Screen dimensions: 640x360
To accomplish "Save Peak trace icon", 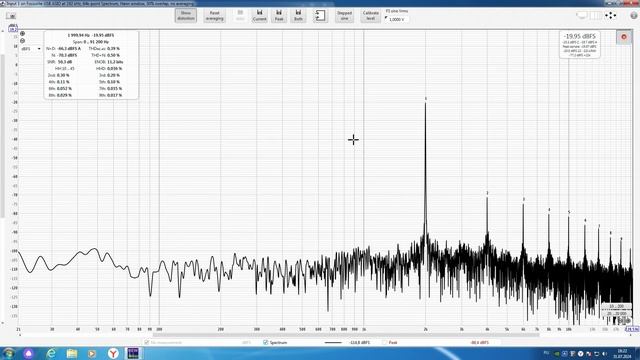I will pyautogui.click(x=279, y=16).
